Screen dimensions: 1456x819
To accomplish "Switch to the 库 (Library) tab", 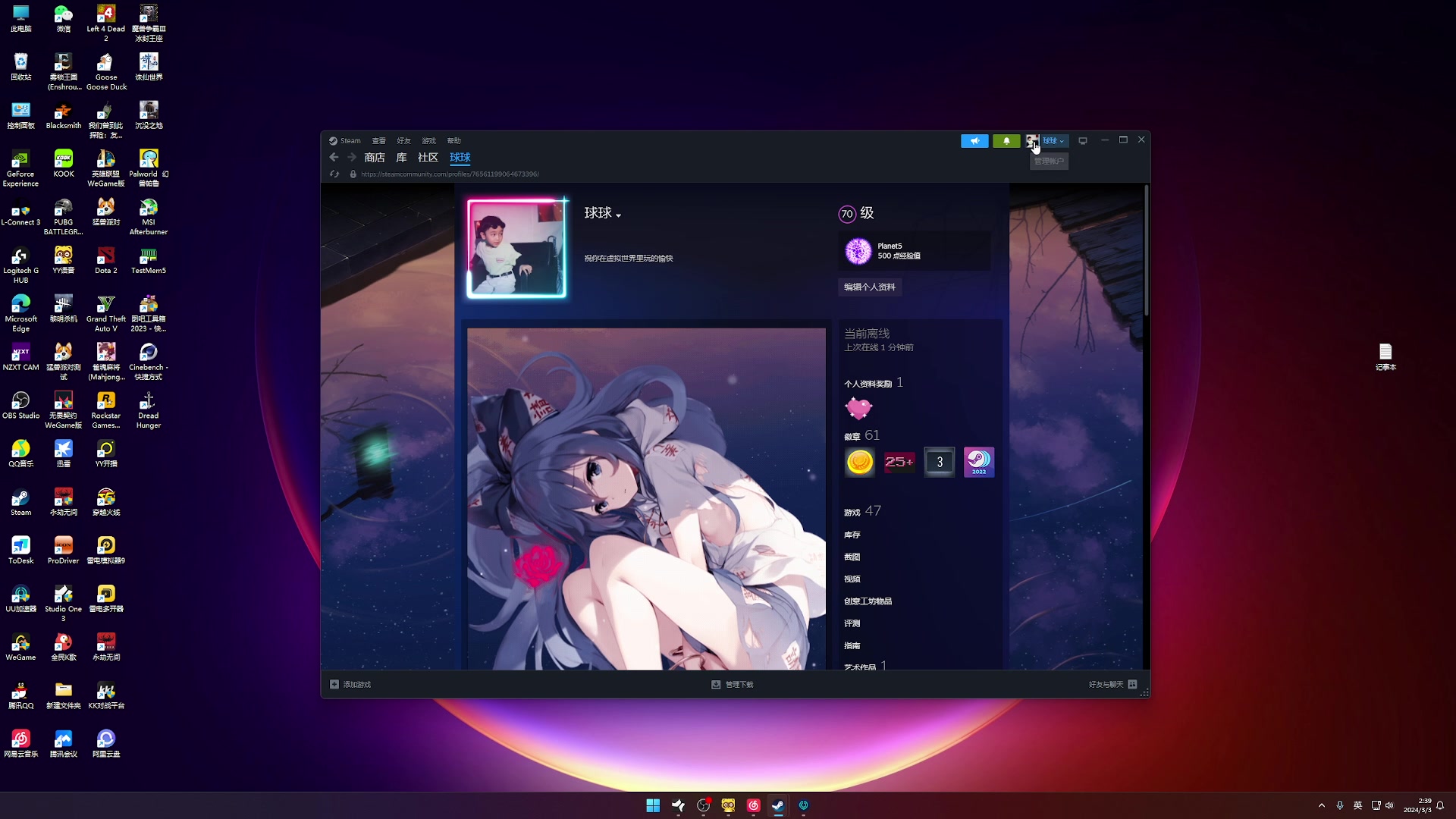I will click(x=402, y=158).
